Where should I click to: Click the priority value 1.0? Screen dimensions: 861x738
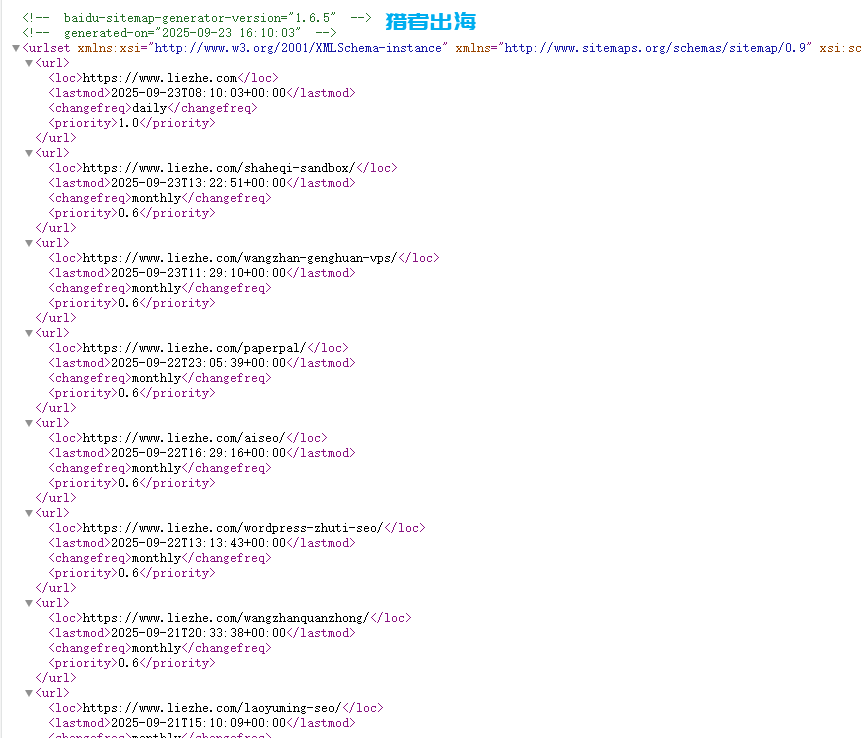tap(128, 123)
